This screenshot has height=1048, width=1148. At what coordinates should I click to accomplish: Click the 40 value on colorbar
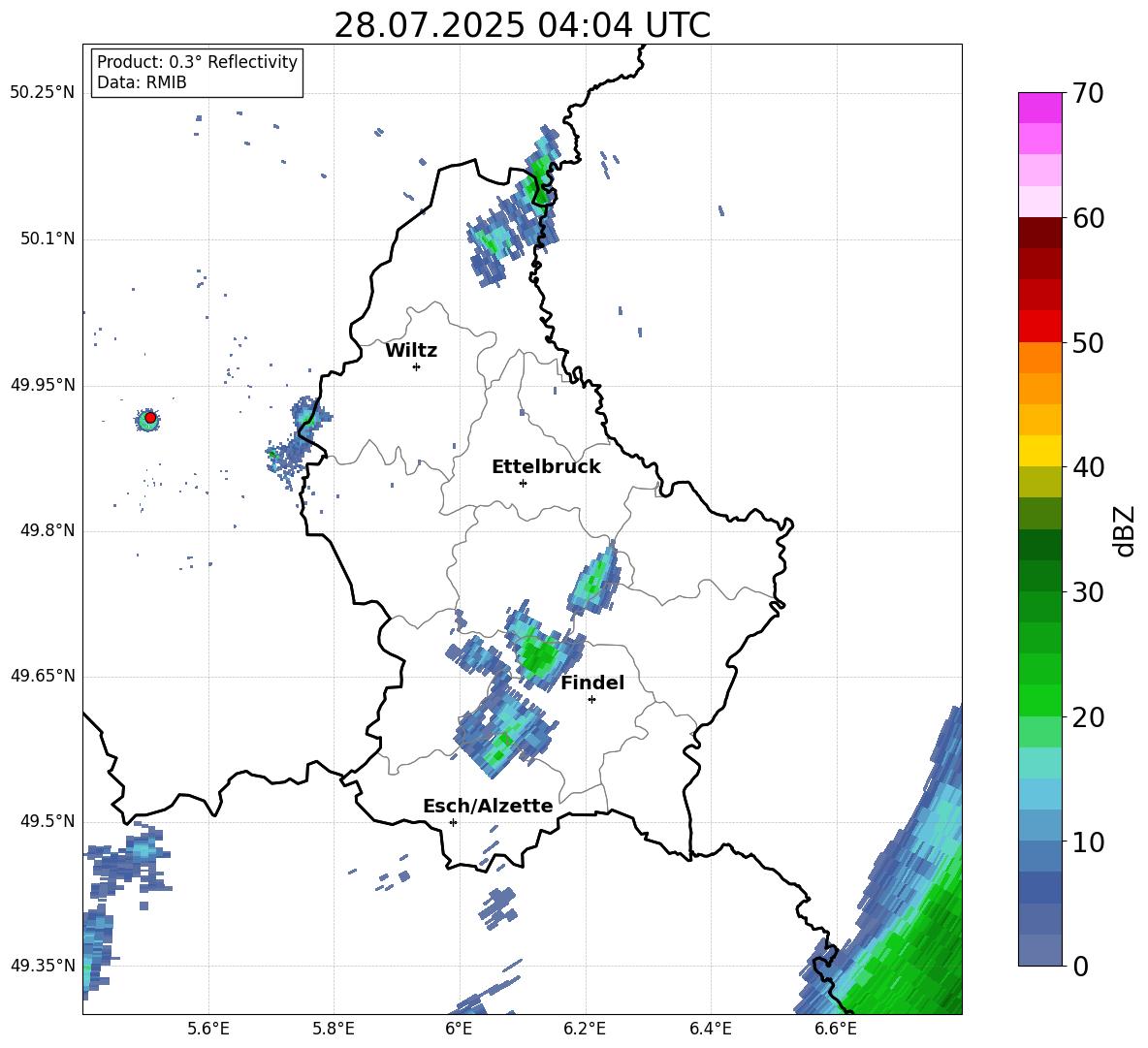(1088, 467)
